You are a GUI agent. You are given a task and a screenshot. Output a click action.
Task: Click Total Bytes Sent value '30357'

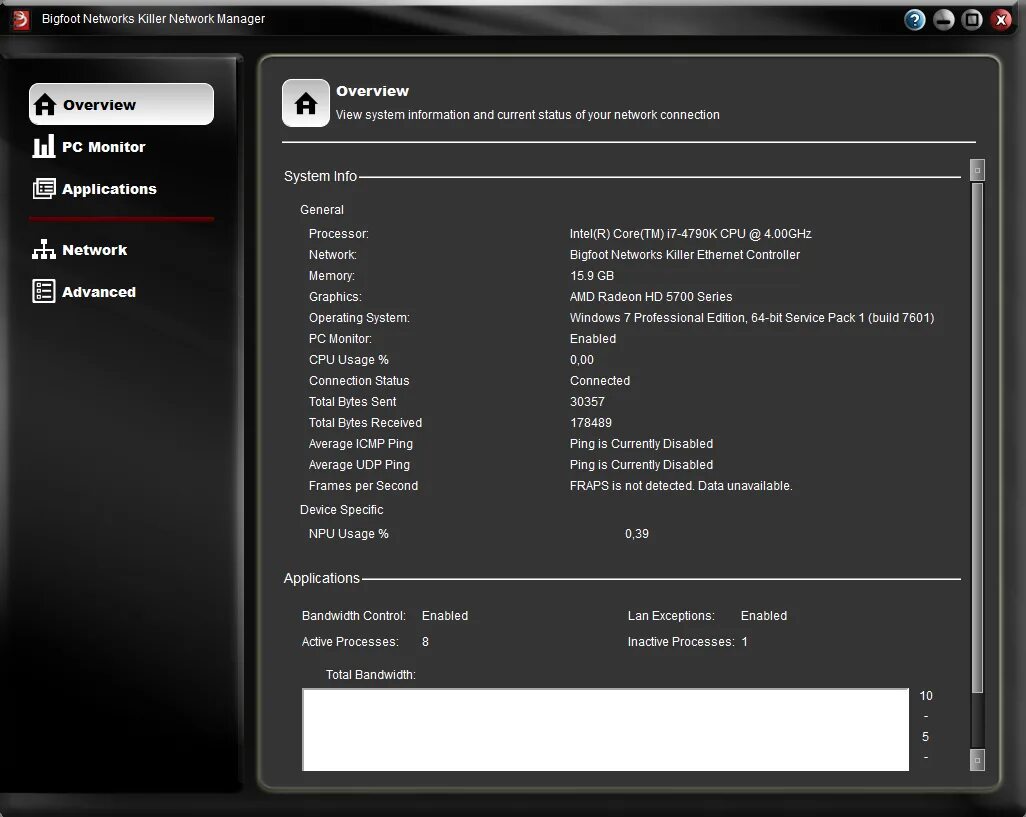click(x=587, y=402)
